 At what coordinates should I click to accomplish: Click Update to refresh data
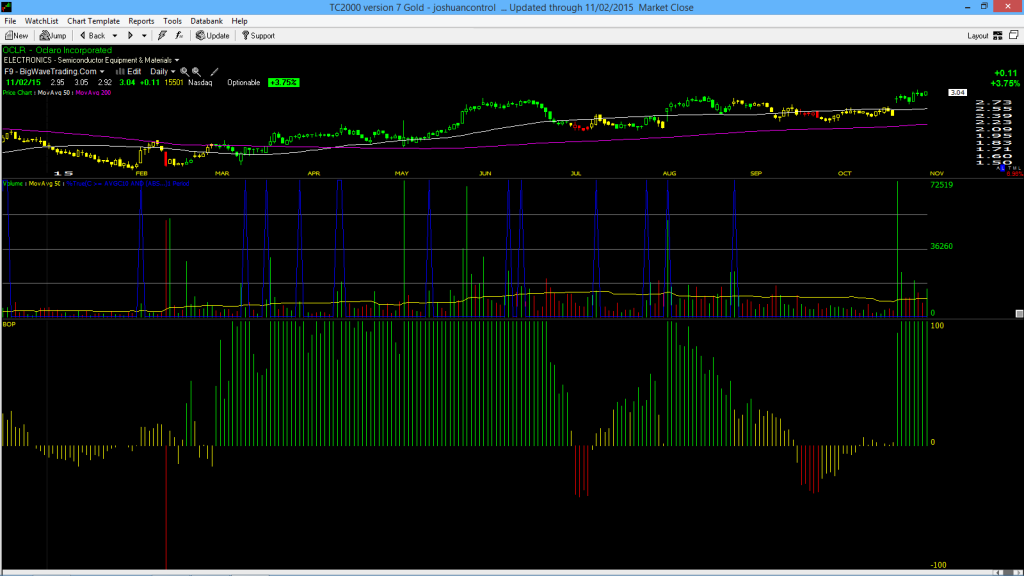(x=213, y=36)
